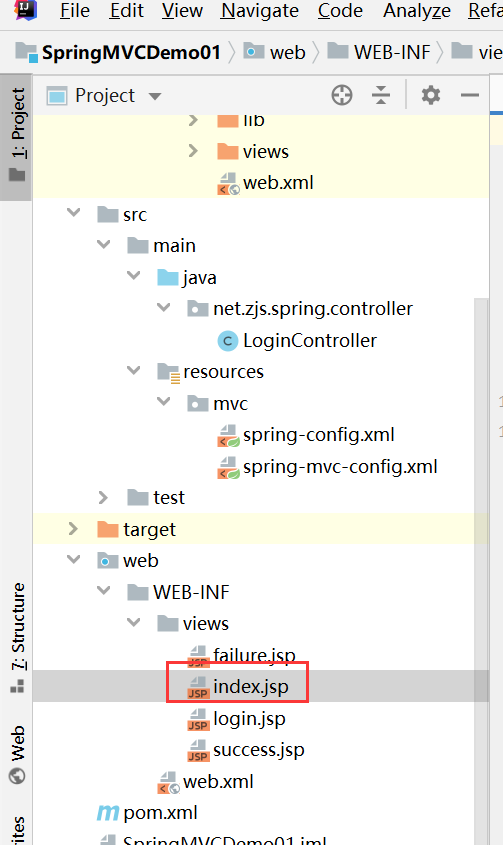
Task: Select success.jsp file icon
Action: (x=198, y=750)
